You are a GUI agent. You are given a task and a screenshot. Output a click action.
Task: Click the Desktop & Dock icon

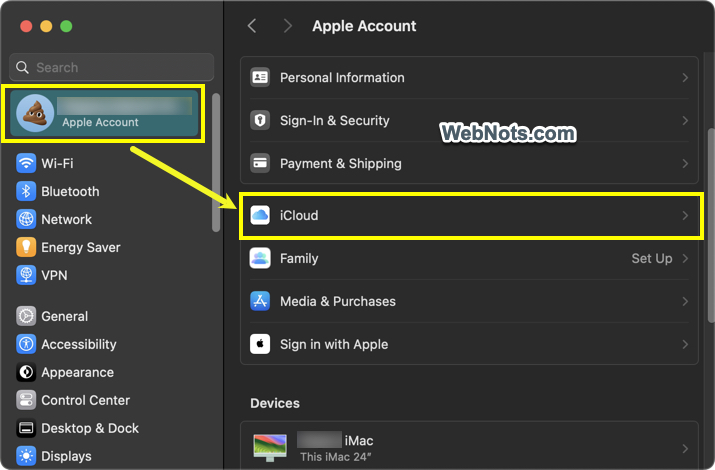tap(26, 428)
